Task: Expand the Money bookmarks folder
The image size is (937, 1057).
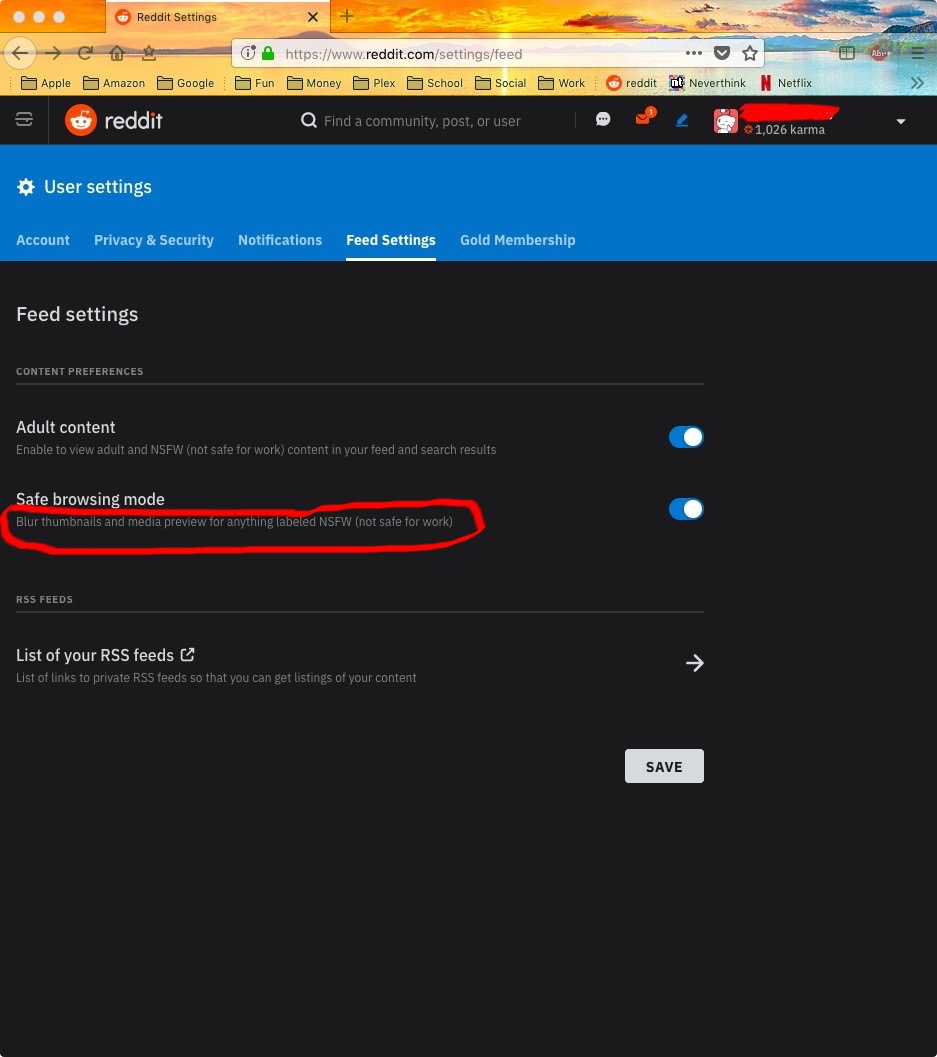Action: tap(314, 83)
